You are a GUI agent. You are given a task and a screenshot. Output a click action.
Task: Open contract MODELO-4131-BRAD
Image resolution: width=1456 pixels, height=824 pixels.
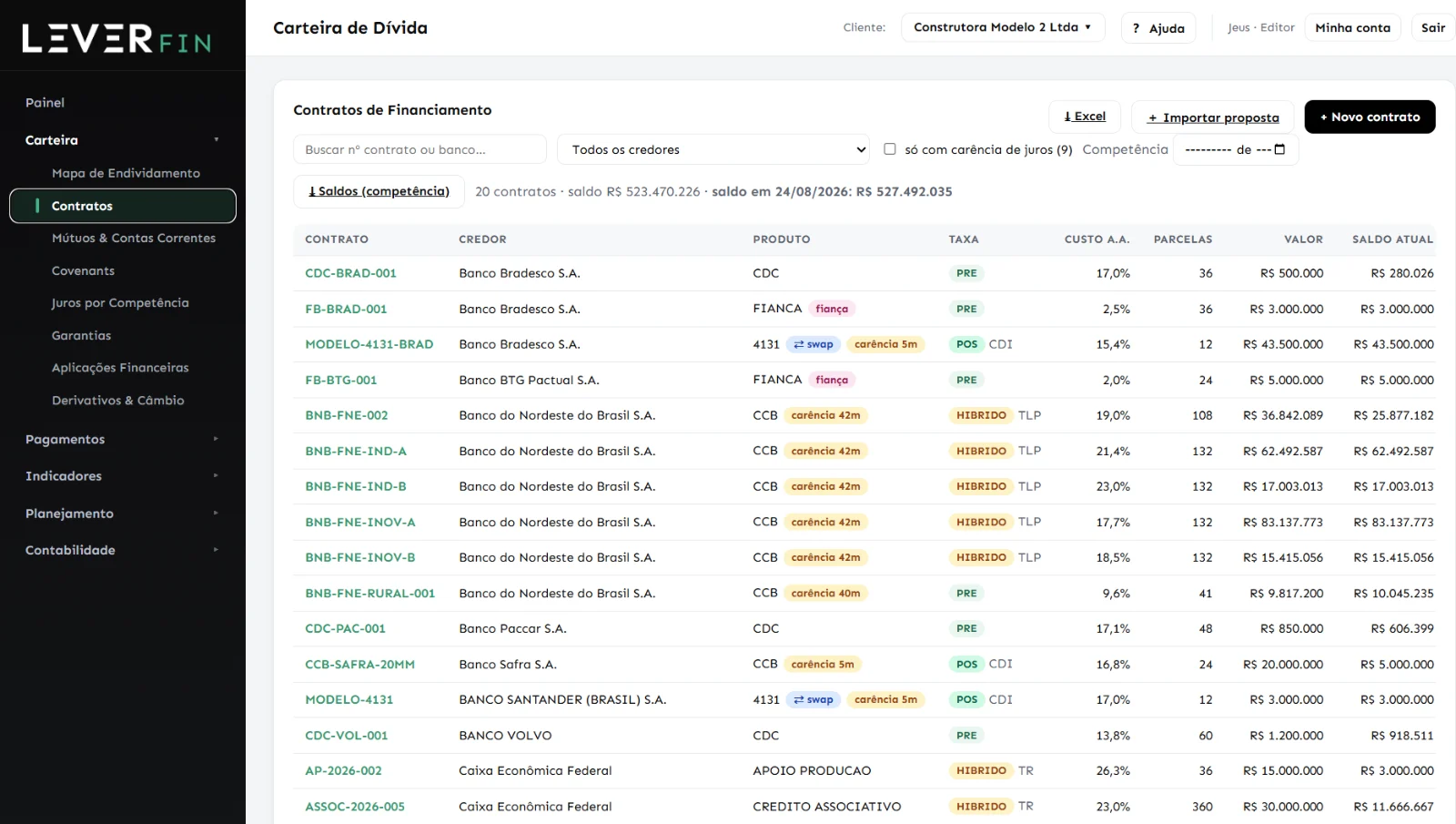click(x=369, y=344)
